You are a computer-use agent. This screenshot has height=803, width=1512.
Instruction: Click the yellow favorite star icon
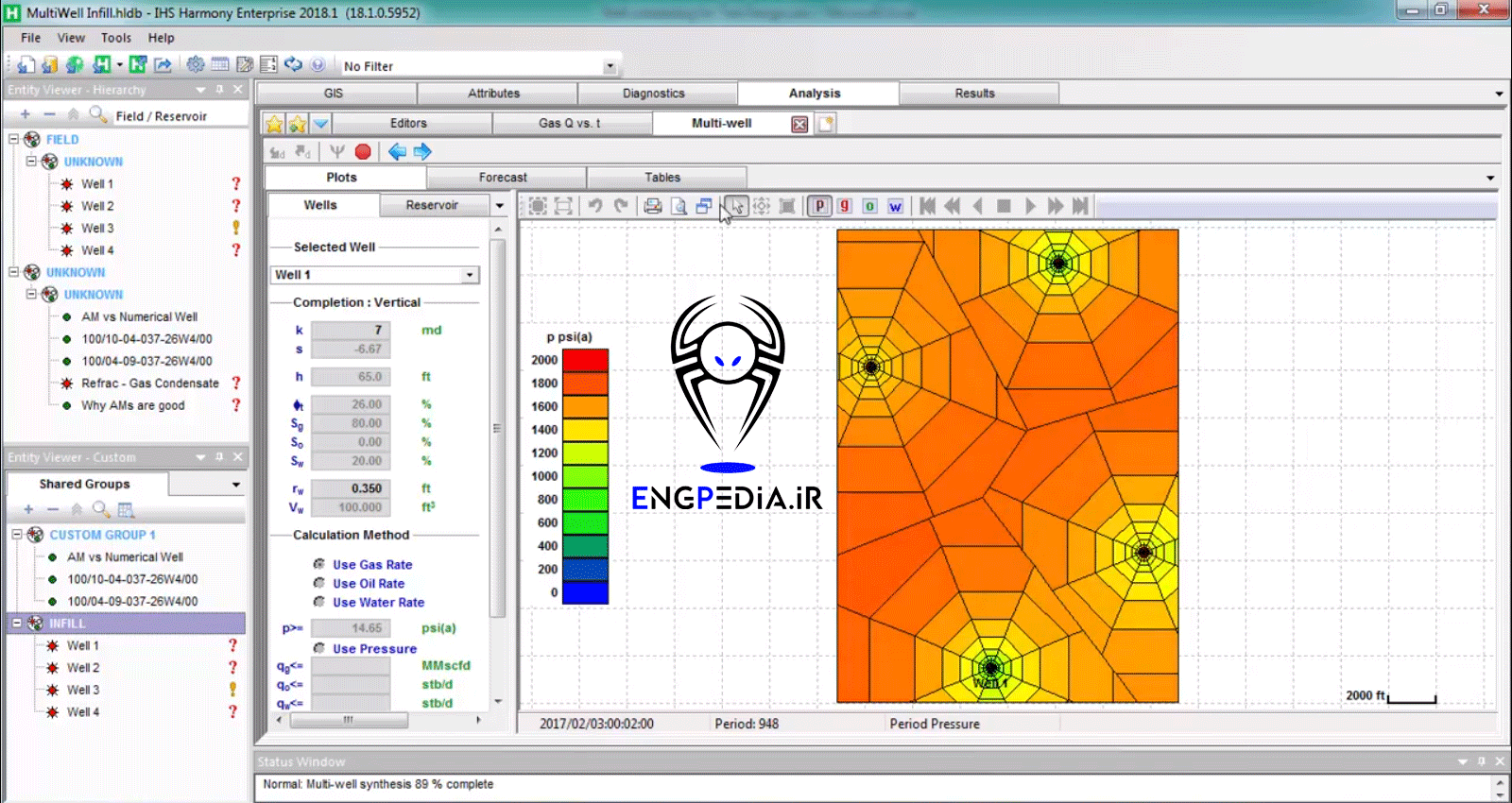pyautogui.click(x=274, y=124)
